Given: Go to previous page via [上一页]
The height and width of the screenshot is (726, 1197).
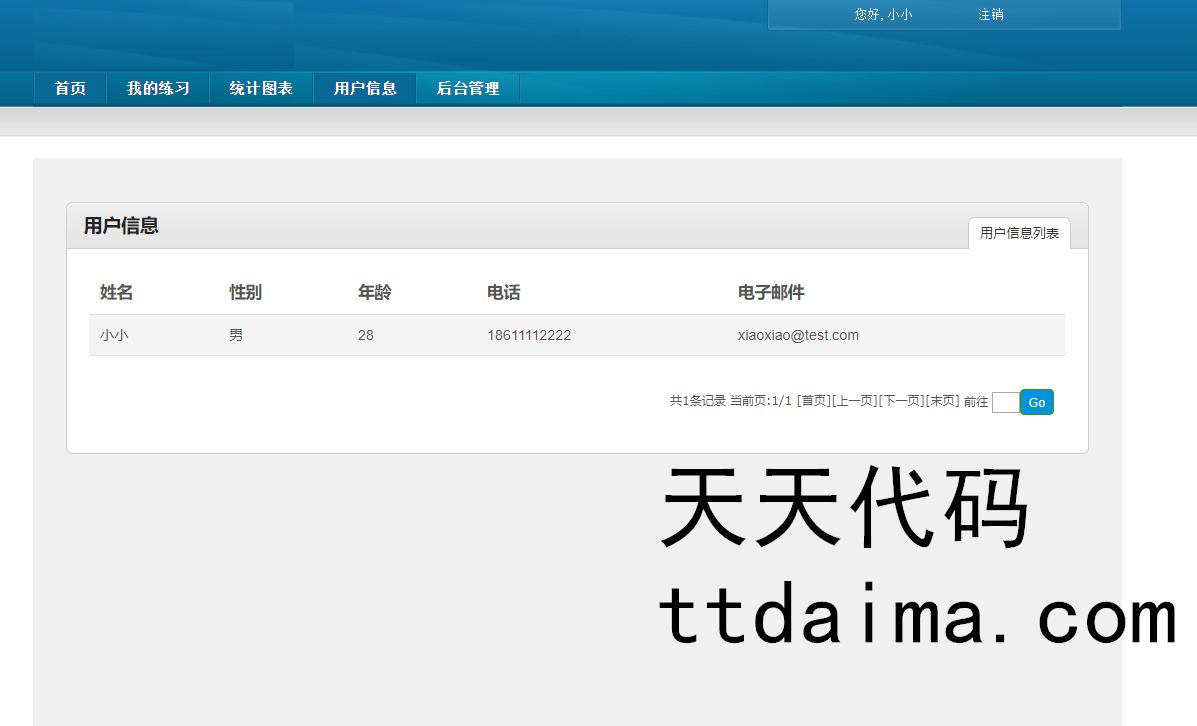Looking at the screenshot, I should [x=855, y=401].
